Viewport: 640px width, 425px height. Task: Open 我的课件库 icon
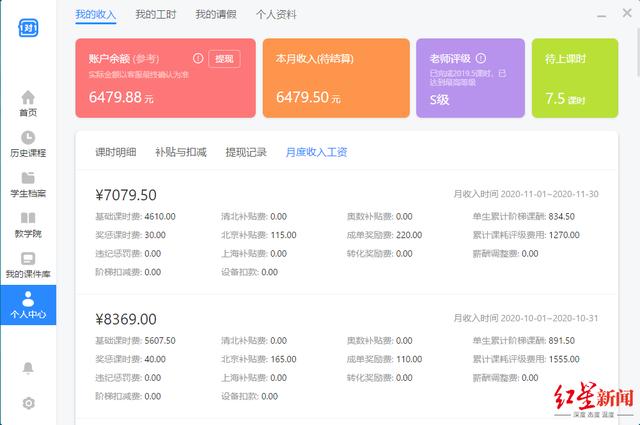pos(28,258)
